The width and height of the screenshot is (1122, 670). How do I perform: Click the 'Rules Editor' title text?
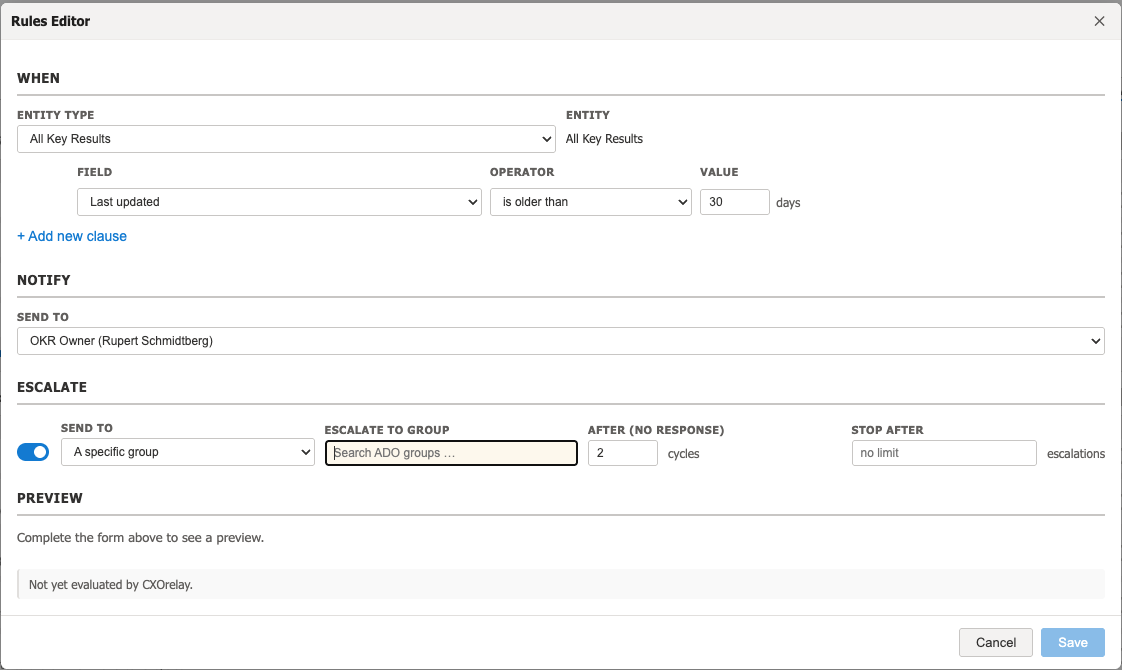pos(50,21)
